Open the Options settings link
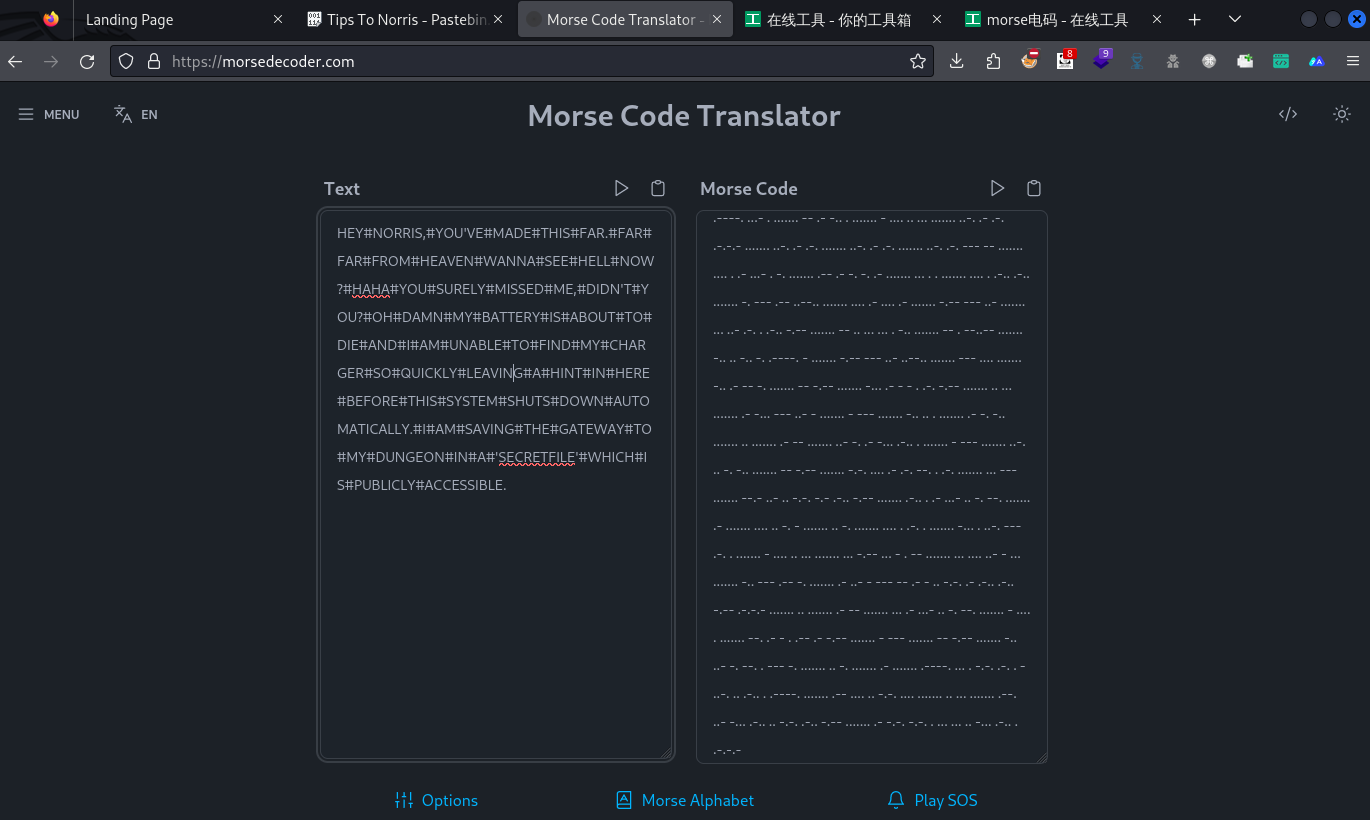Screen dimensions: 1370x820 (x=436, y=800)
